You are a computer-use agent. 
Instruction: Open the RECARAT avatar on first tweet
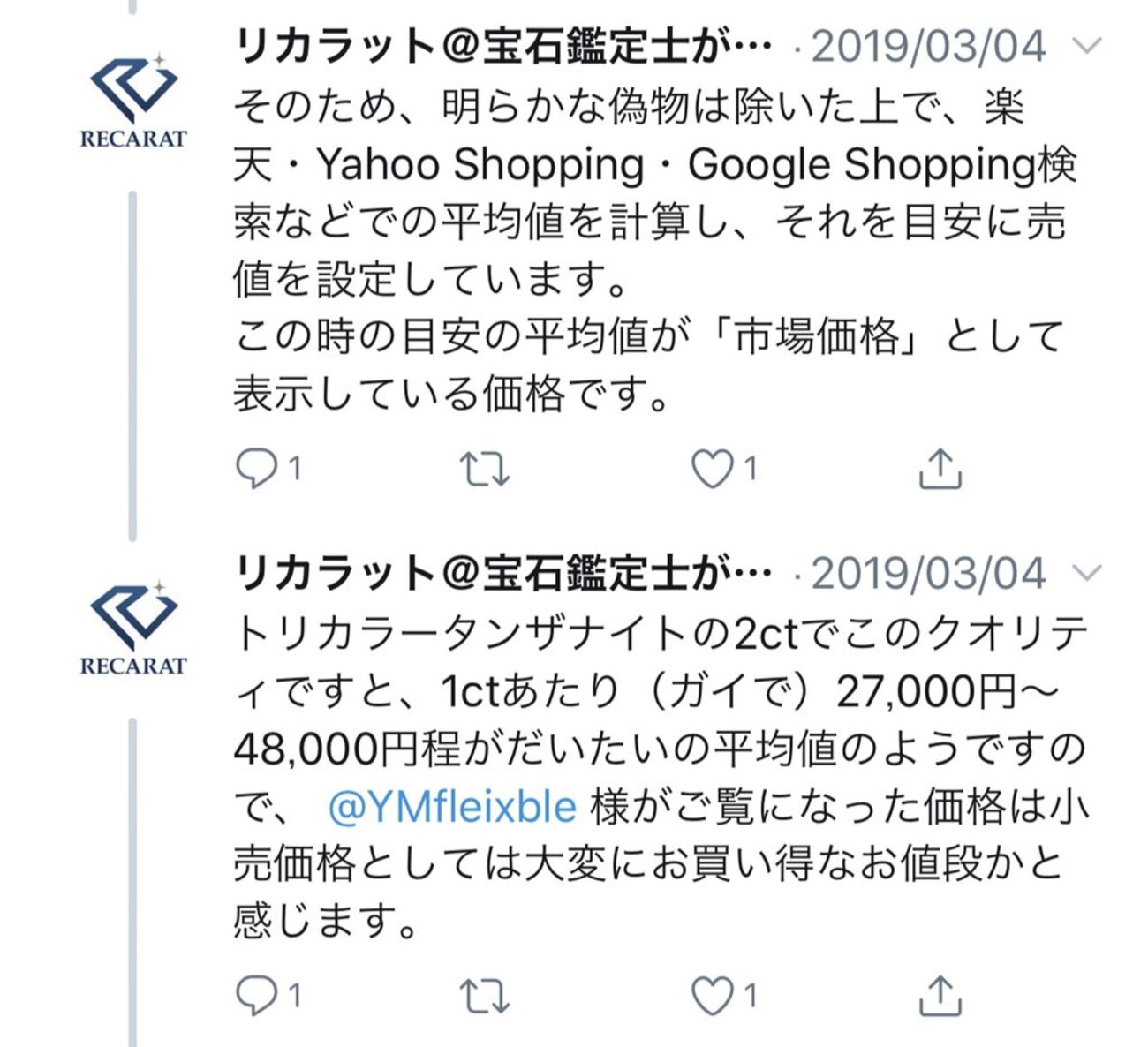[x=133, y=99]
